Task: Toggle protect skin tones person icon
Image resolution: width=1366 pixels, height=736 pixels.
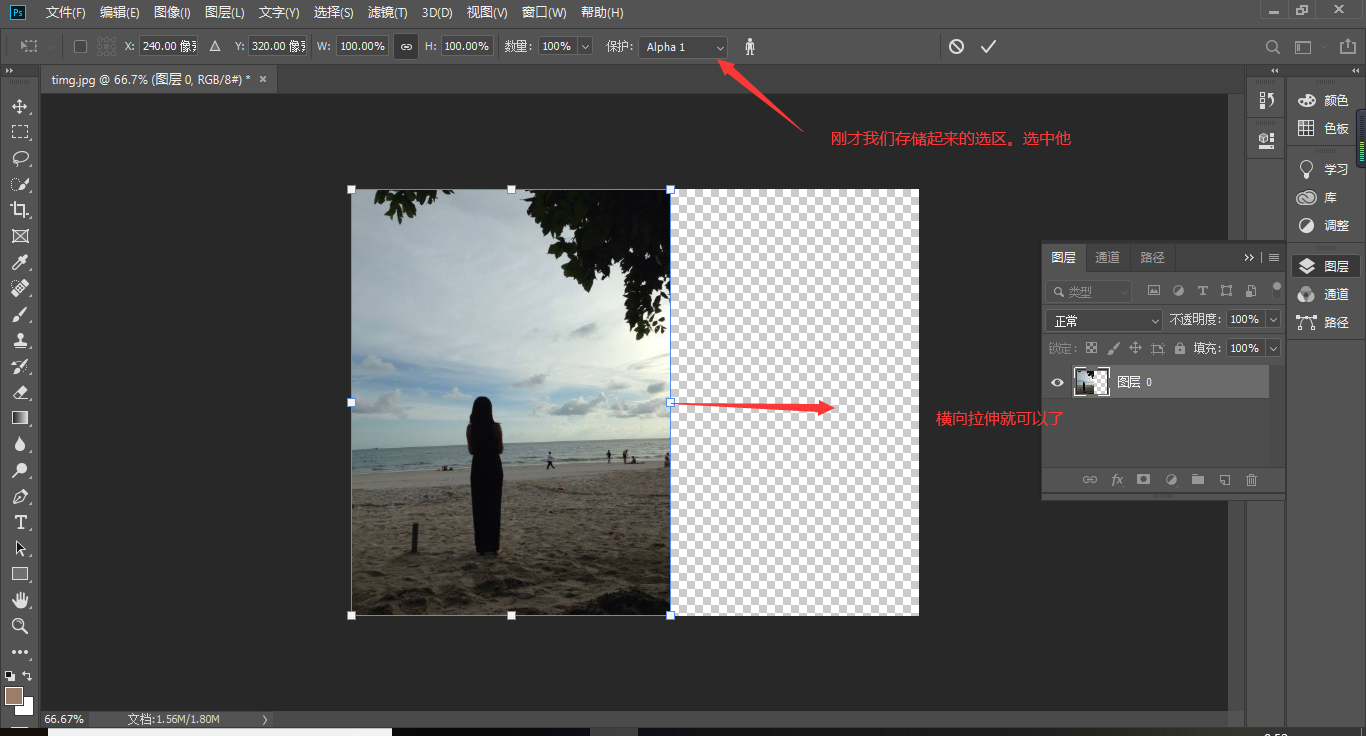Action: coord(750,47)
